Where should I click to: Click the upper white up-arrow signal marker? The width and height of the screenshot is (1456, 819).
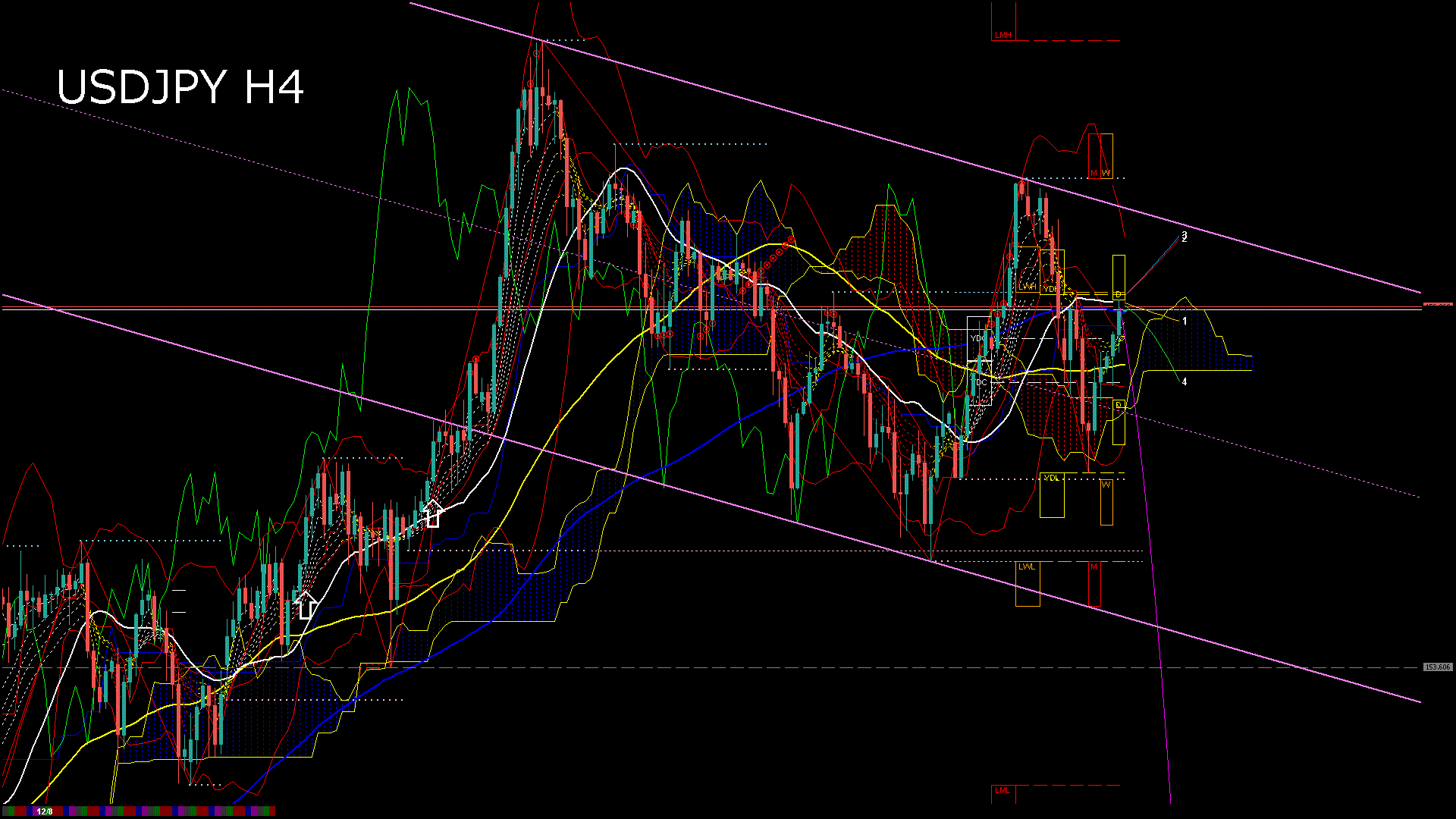[432, 514]
